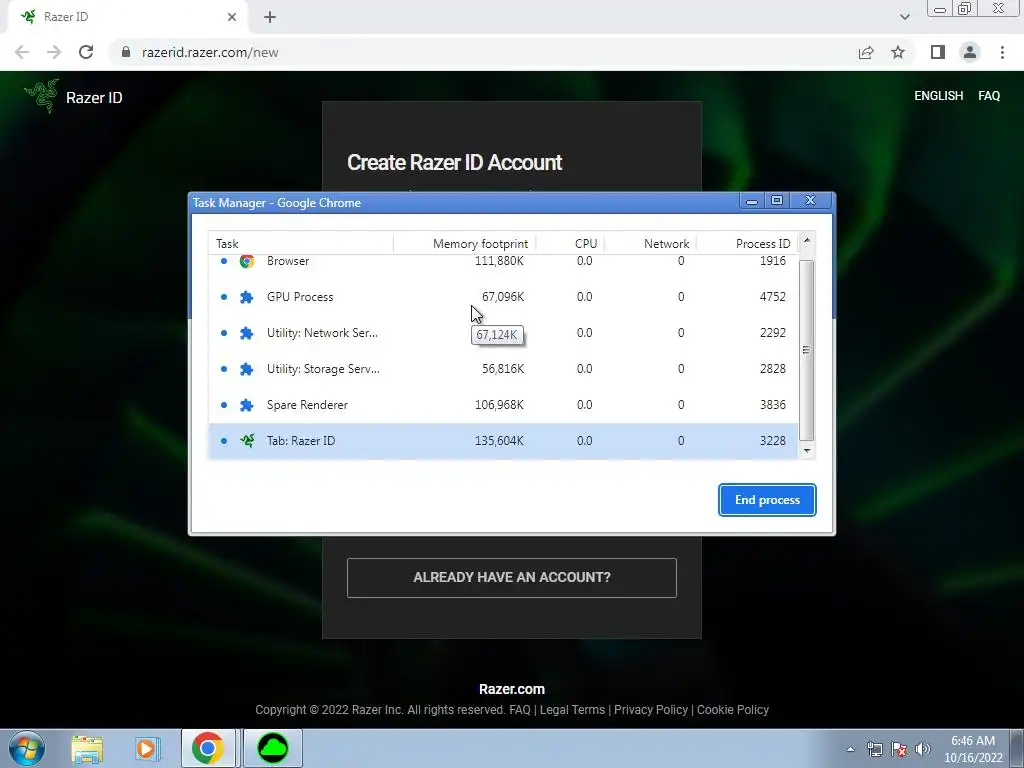Click the puzzle icon of GPU Process
The width and height of the screenshot is (1024, 768).
click(247, 297)
